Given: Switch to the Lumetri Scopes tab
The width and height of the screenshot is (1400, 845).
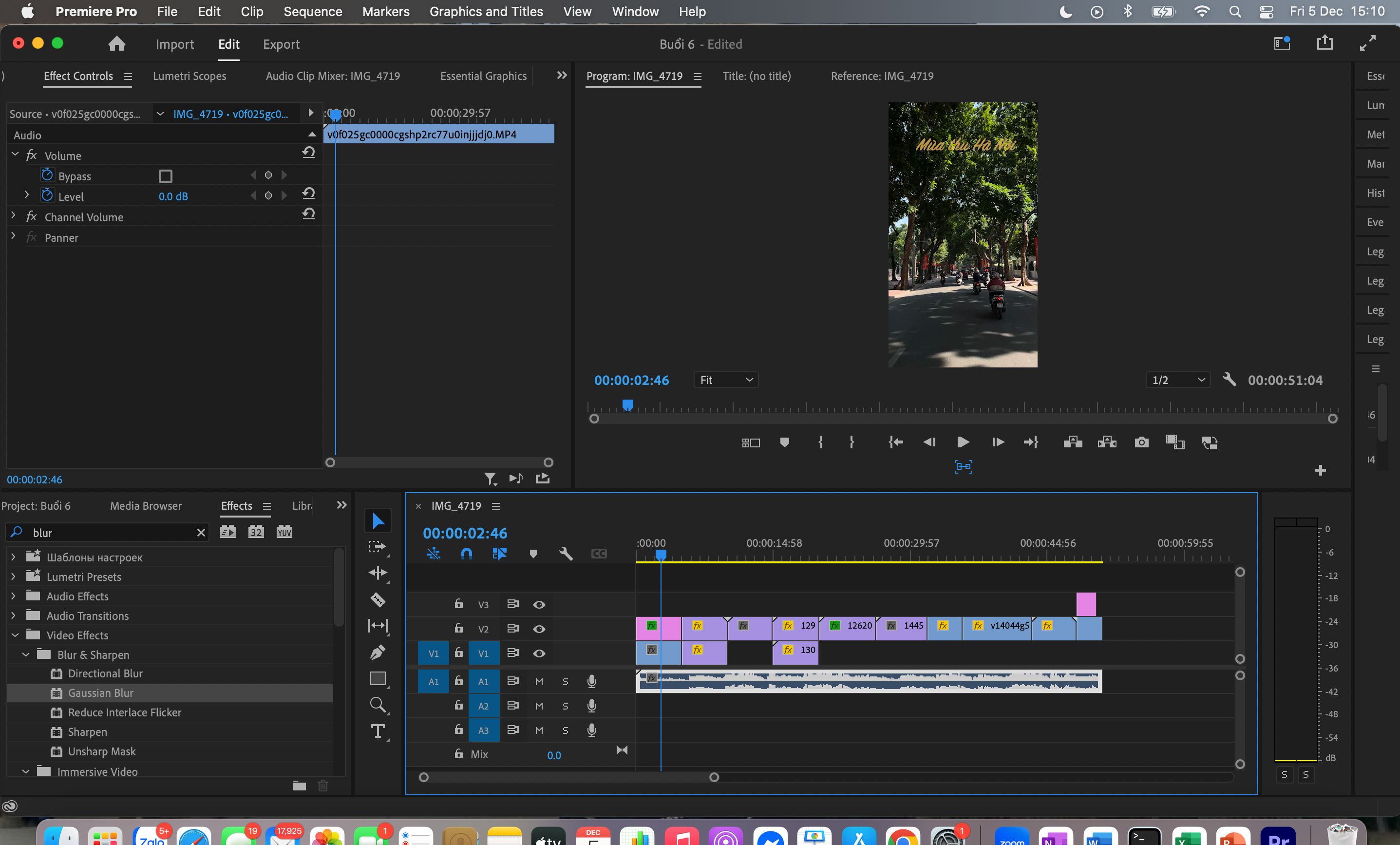Looking at the screenshot, I should tap(189, 76).
